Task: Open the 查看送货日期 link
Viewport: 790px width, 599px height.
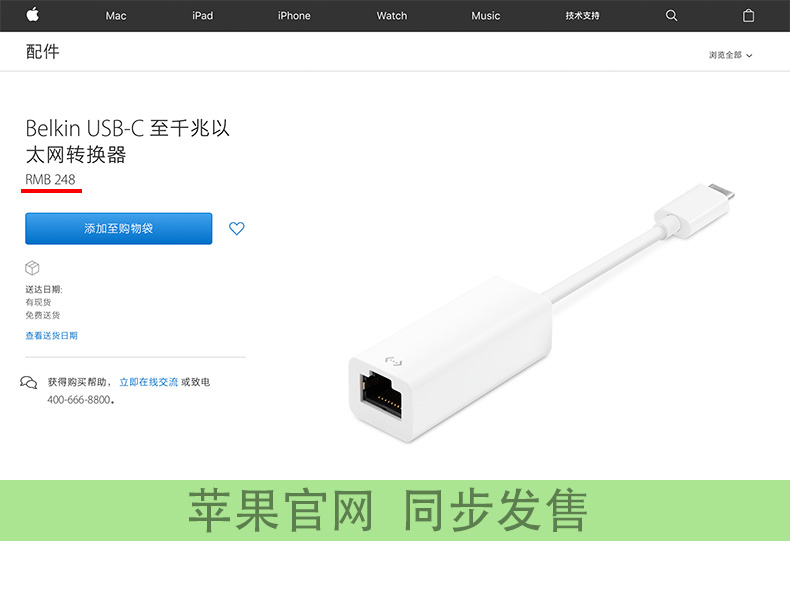Action: (x=51, y=336)
